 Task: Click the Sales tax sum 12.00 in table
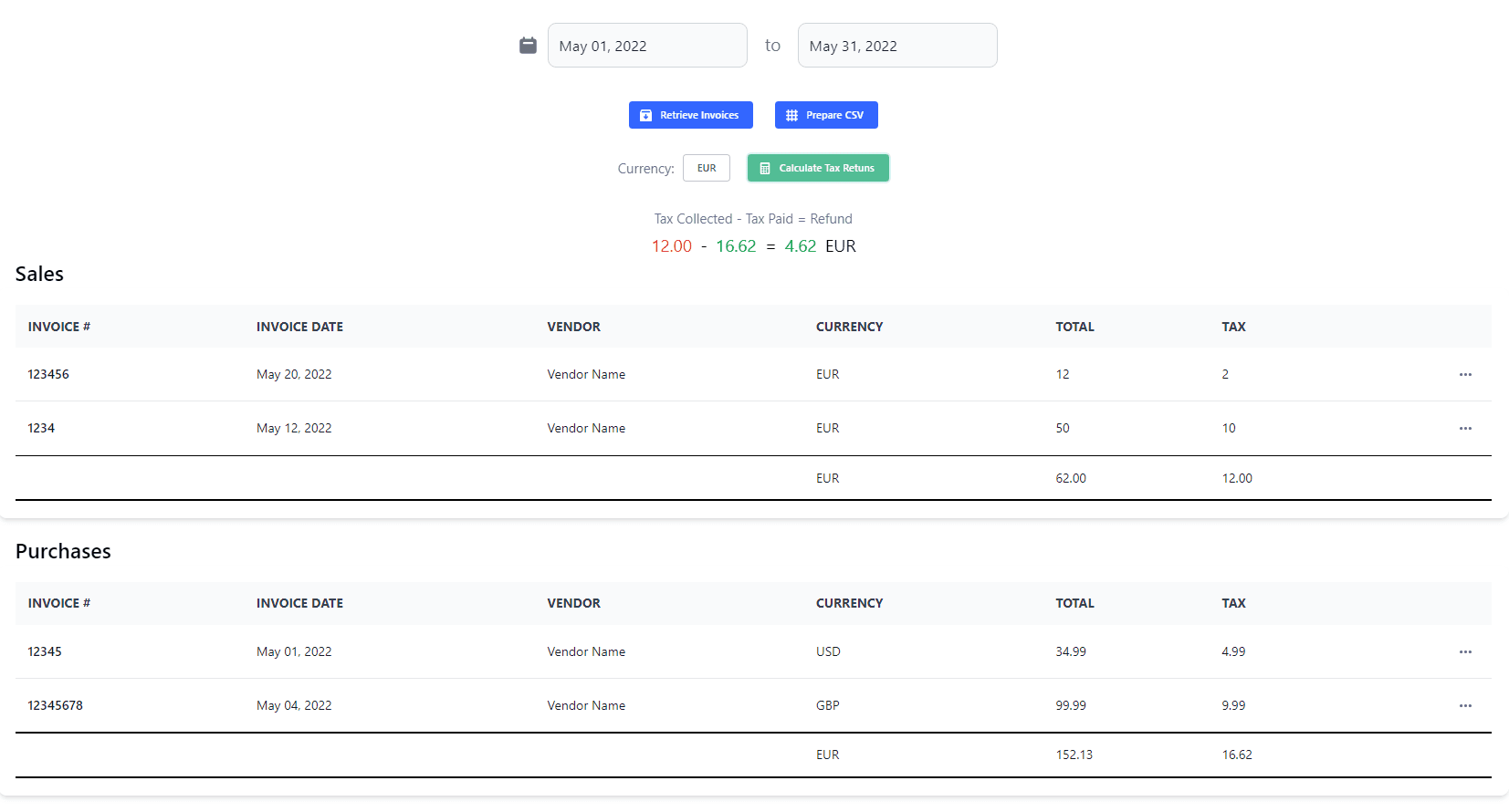(1237, 478)
